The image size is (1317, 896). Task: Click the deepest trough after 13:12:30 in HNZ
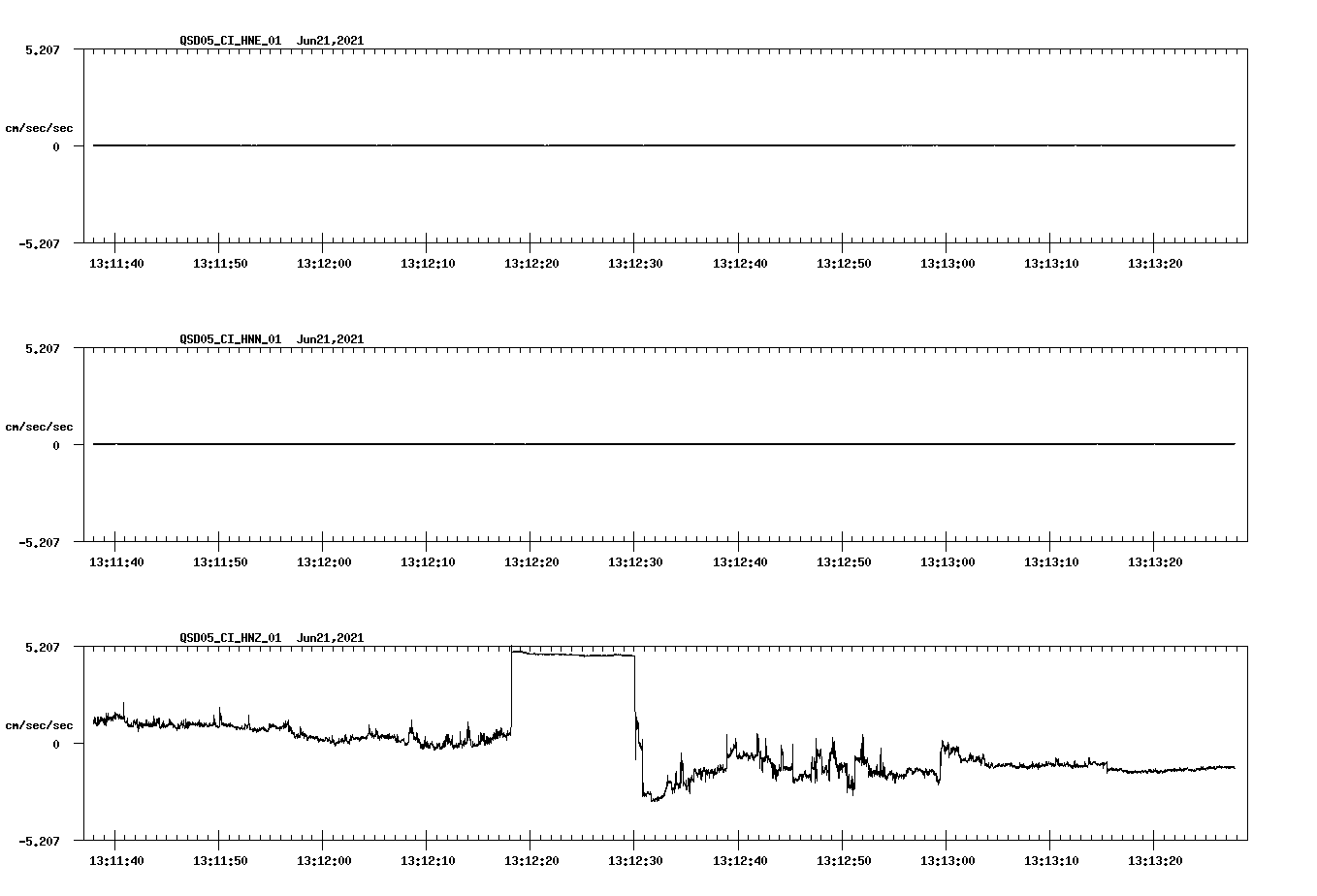click(653, 798)
